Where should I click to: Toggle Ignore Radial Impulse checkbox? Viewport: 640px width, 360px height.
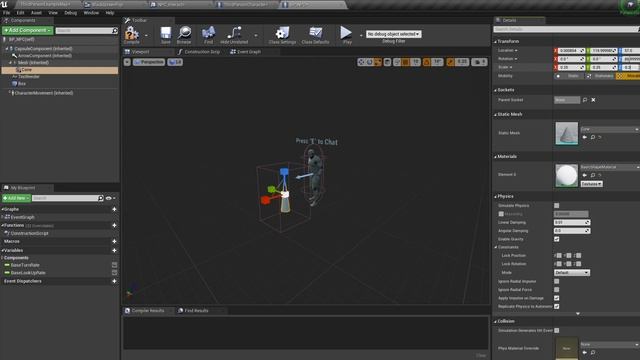[x=556, y=281]
